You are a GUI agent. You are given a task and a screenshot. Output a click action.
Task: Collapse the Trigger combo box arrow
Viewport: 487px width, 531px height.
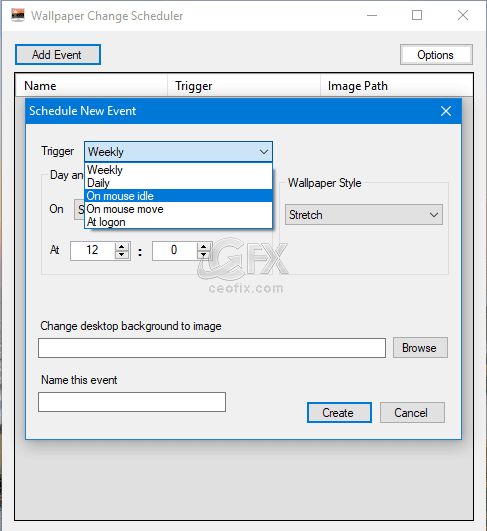264,152
